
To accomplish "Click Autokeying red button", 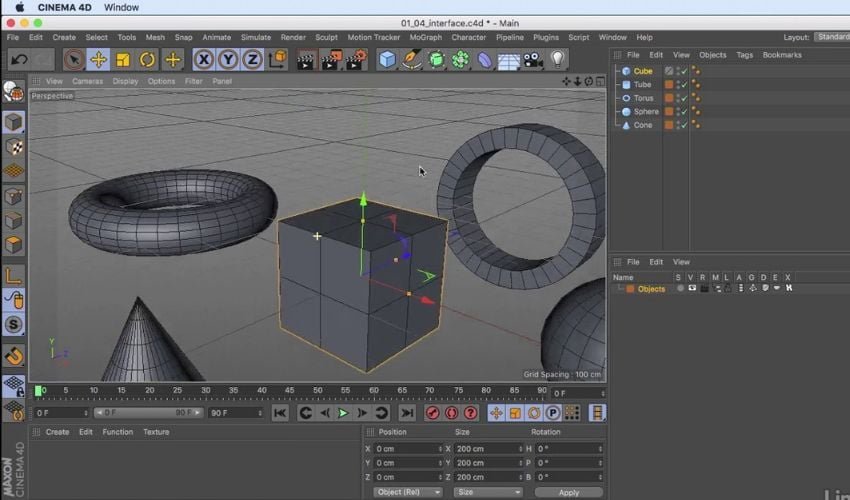I will tap(451, 413).
